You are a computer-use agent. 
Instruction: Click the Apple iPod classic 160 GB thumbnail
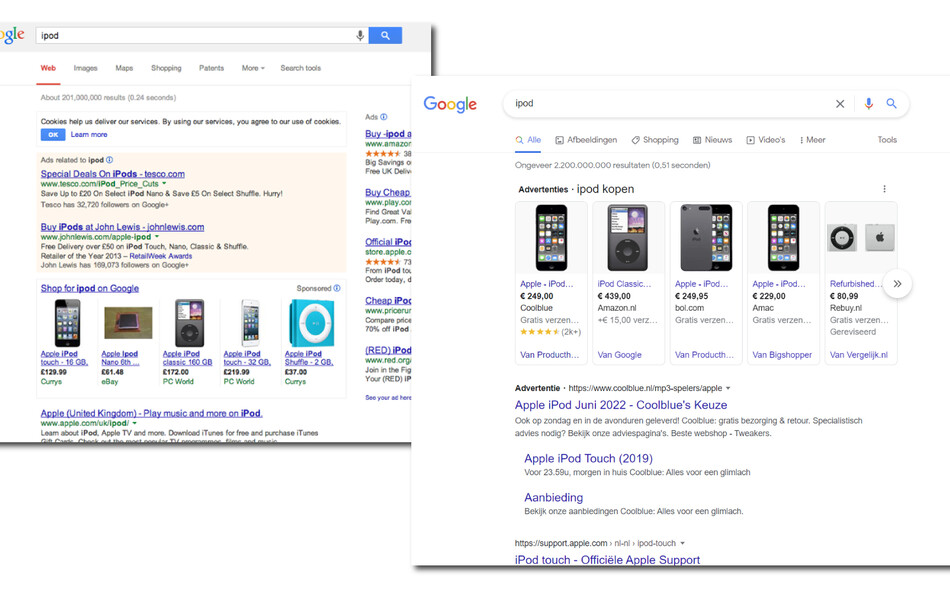pyautogui.click(x=189, y=322)
